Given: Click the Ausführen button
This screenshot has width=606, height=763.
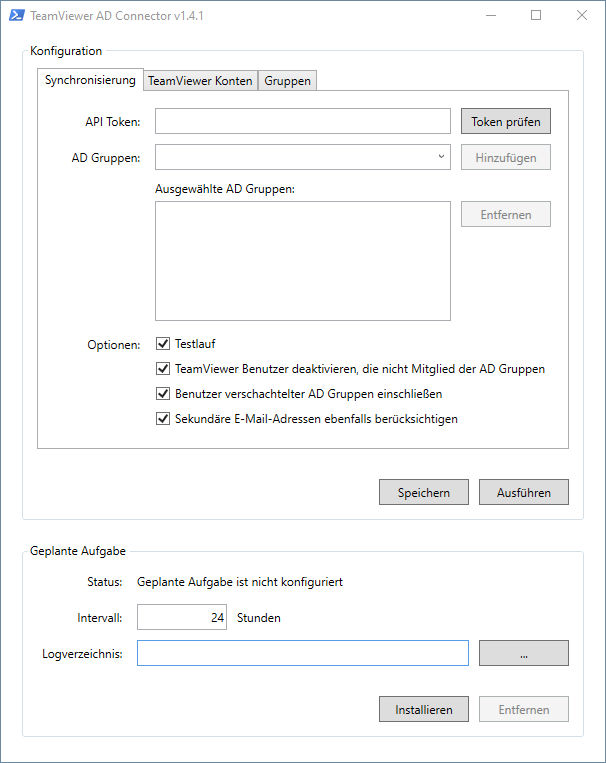Looking at the screenshot, I should click(x=524, y=492).
